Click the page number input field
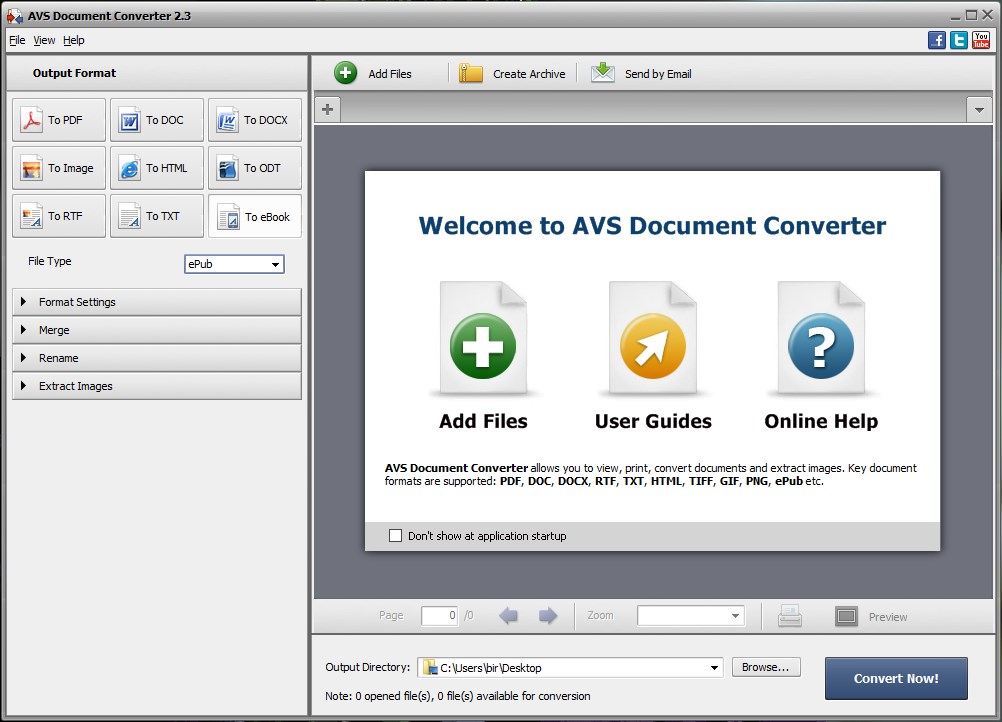 point(439,616)
